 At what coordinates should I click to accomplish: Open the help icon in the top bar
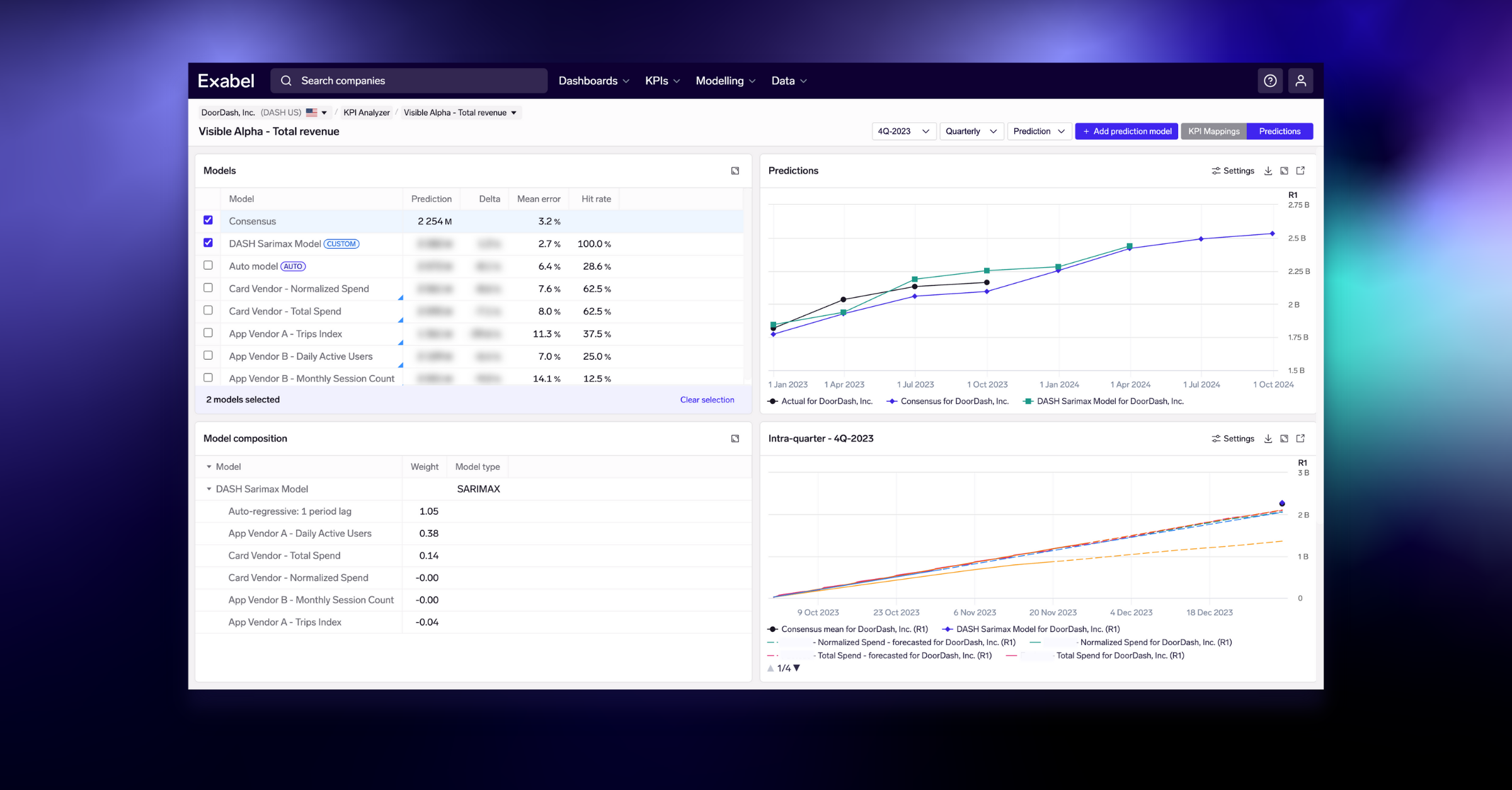pos(1270,80)
